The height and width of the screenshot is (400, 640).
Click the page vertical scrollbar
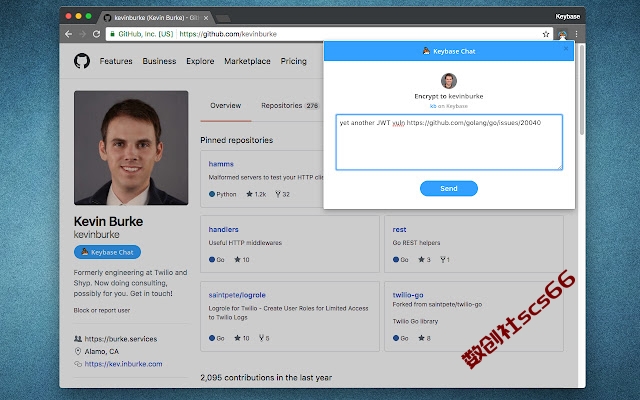pyautogui.click(x=582, y=90)
